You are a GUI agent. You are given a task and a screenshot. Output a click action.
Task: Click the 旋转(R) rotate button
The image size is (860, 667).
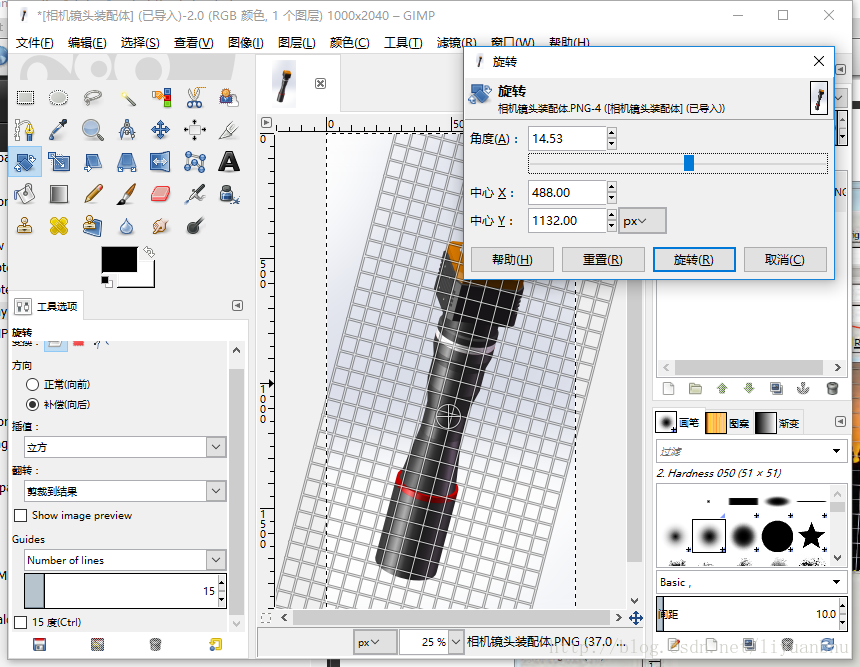694,259
